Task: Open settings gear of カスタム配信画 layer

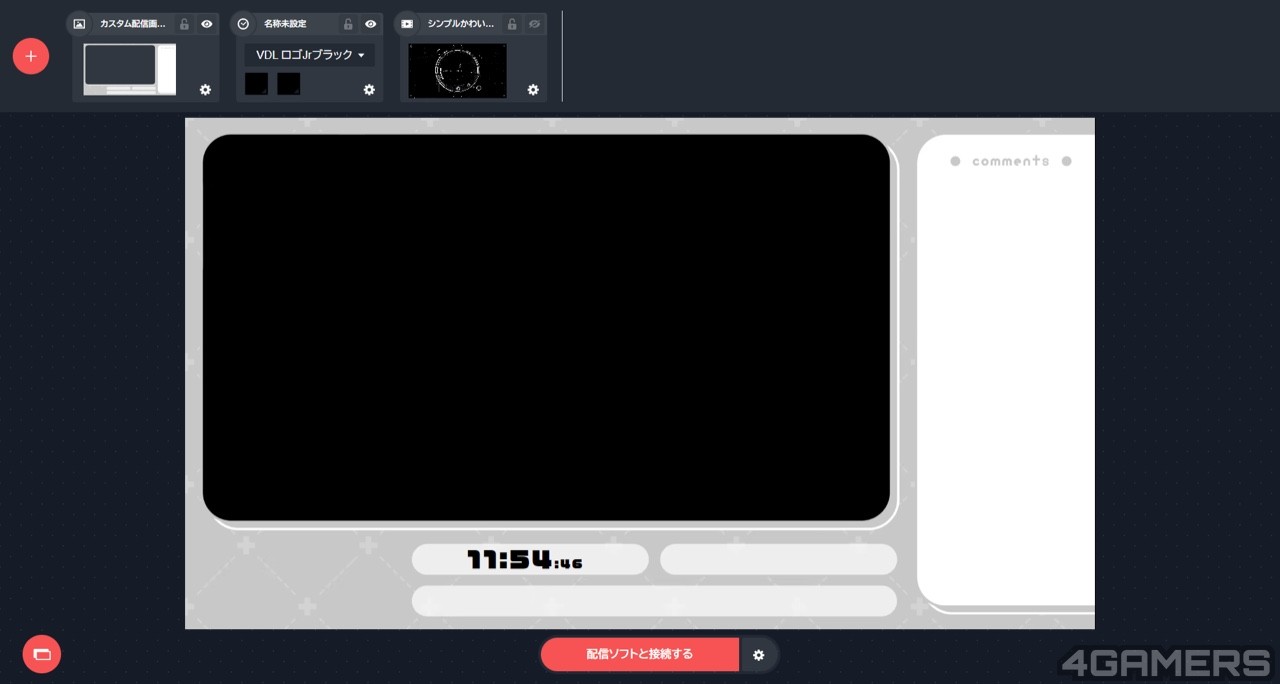Action: coord(205,89)
